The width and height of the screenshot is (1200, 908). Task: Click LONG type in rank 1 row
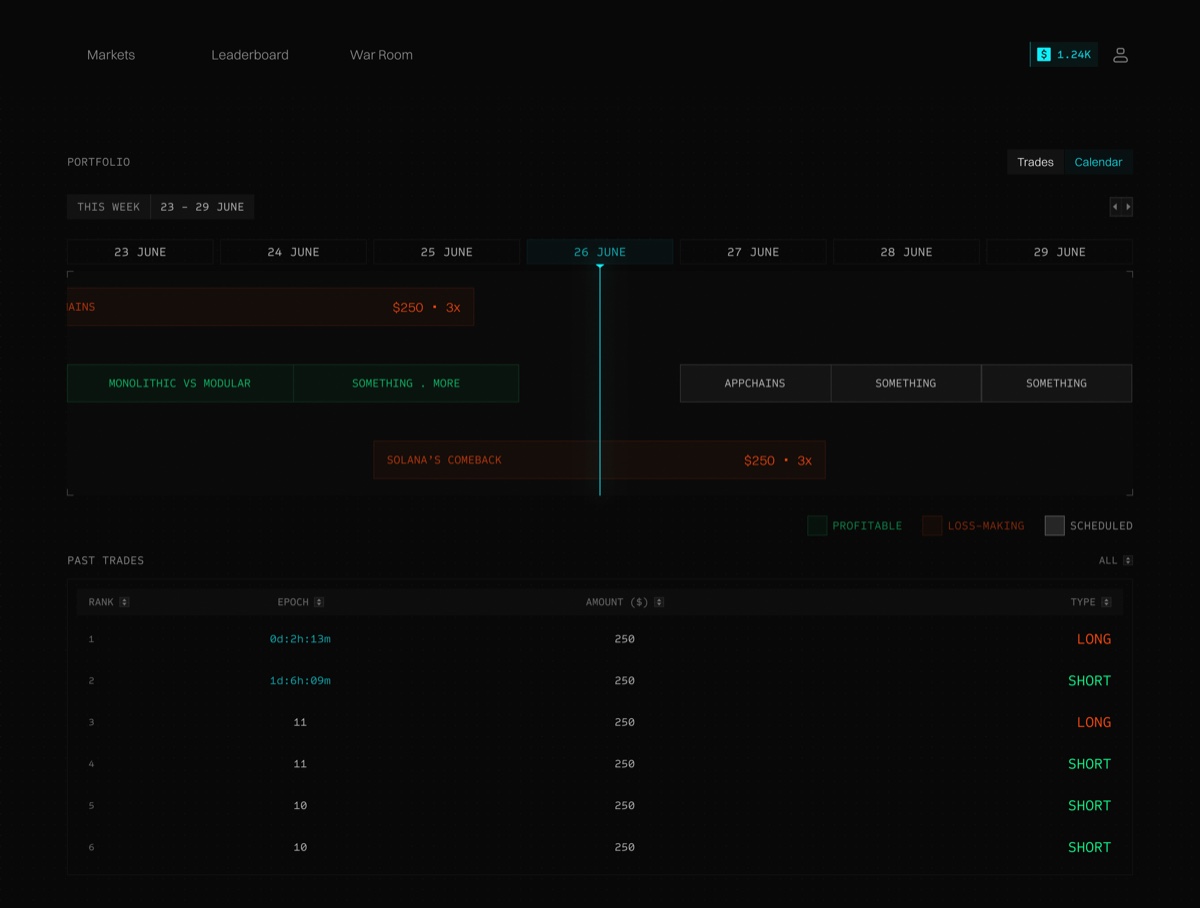[1094, 639]
